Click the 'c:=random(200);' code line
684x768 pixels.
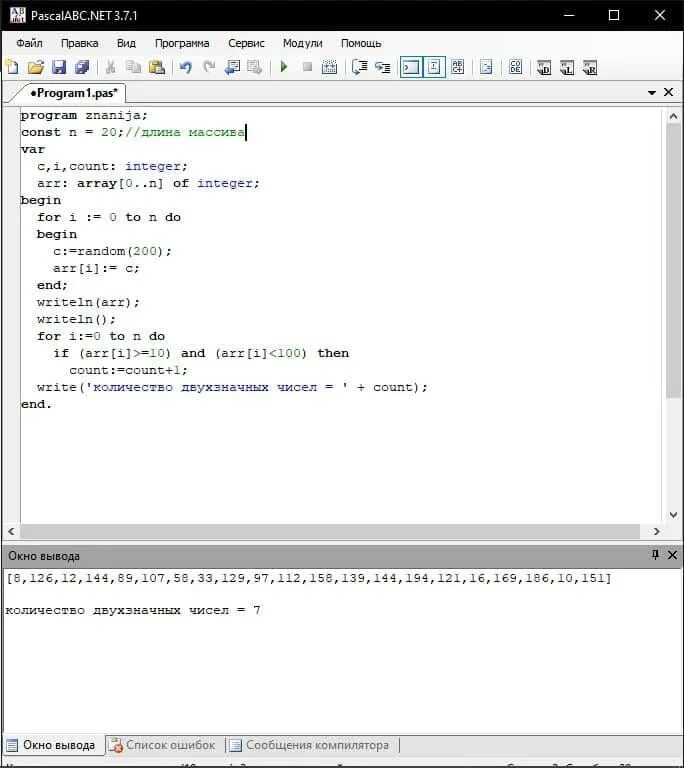(x=112, y=251)
